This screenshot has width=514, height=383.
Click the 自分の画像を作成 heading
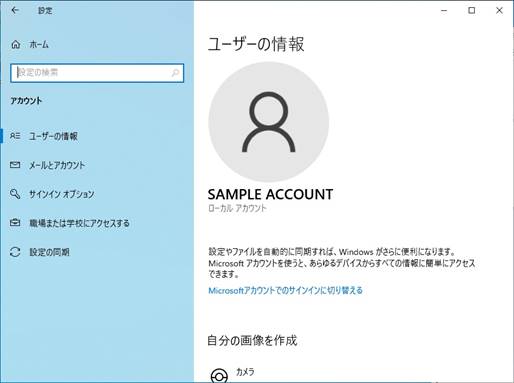(x=252, y=340)
